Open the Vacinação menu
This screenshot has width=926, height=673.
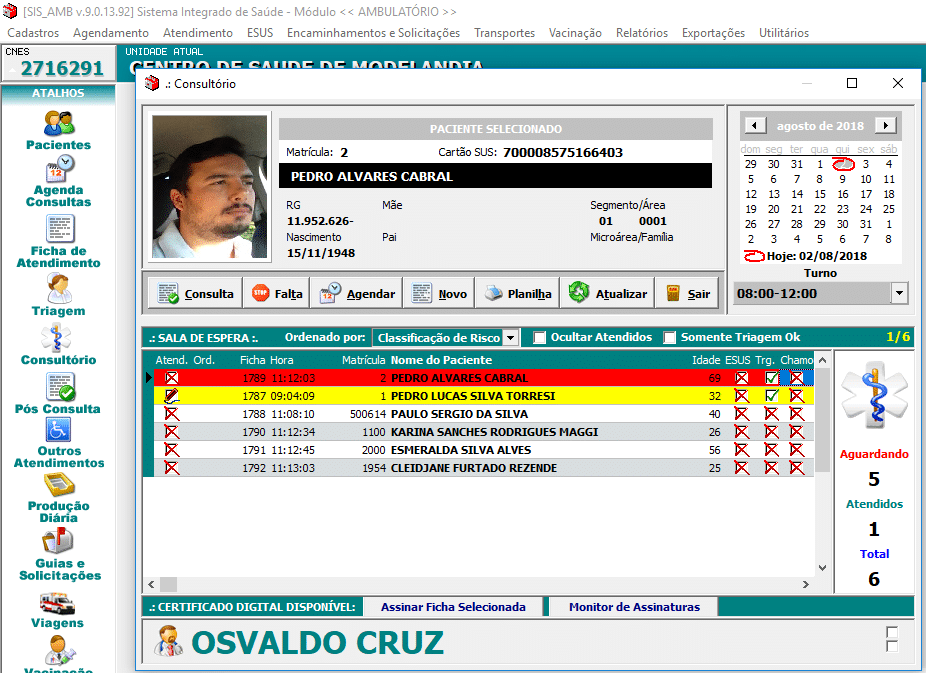pyautogui.click(x=575, y=33)
